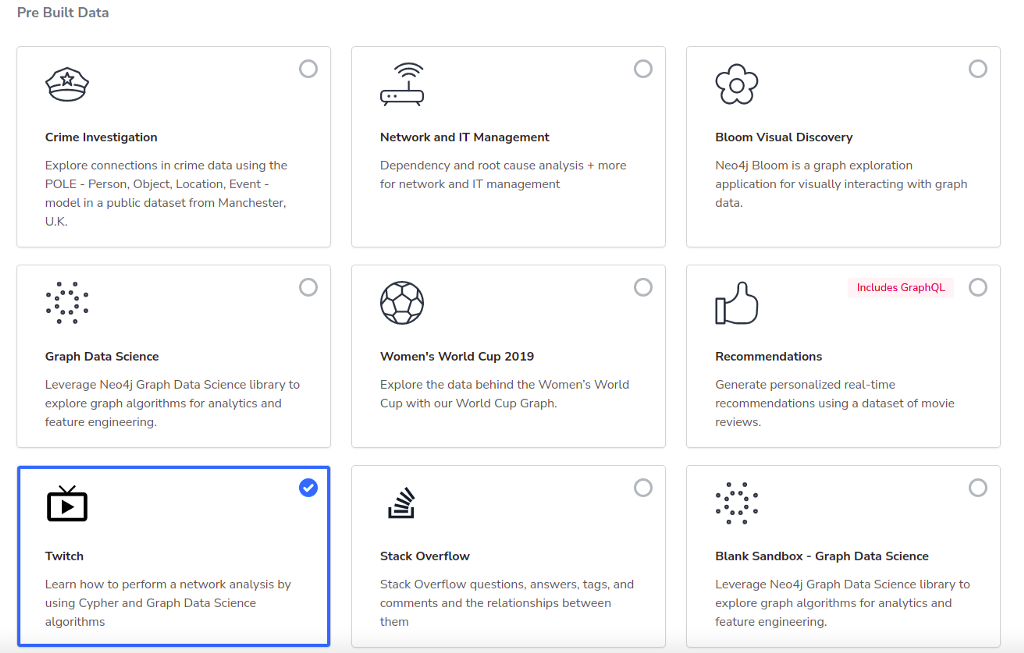Click the Explore the Women's World Cup data description

click(504, 394)
